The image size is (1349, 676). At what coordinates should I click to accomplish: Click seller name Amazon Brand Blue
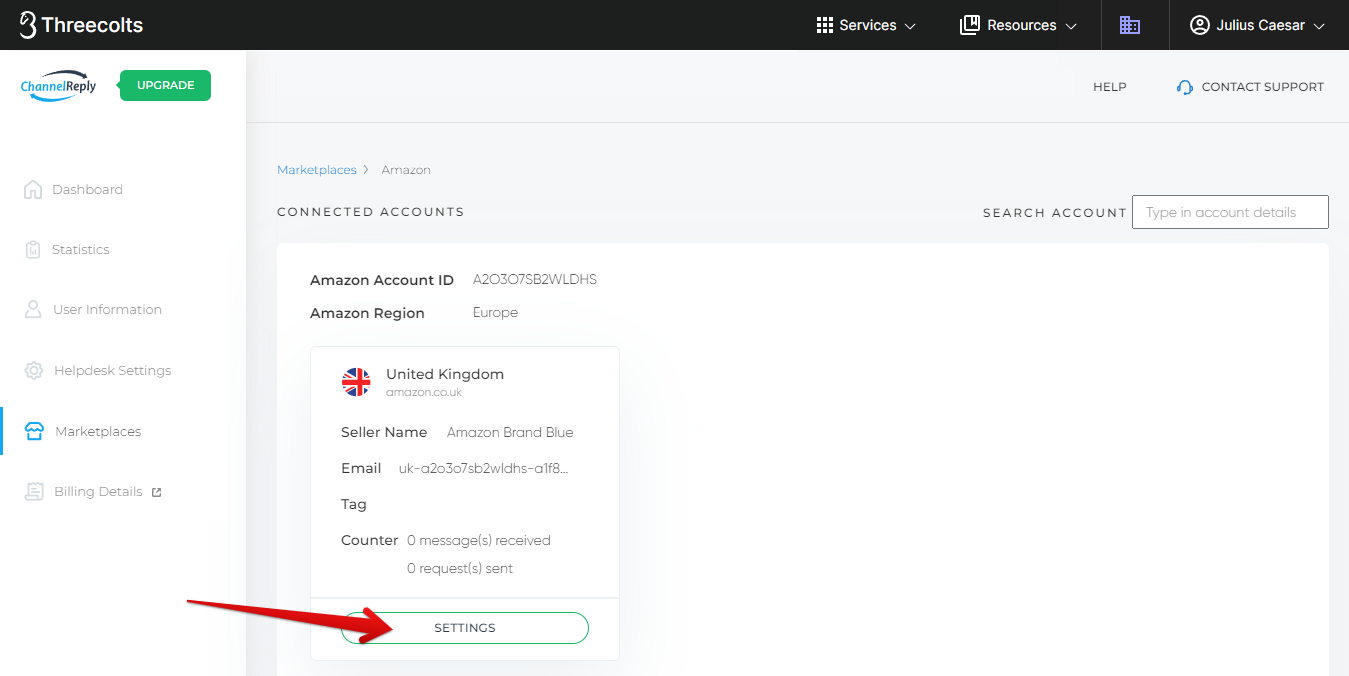[510, 432]
